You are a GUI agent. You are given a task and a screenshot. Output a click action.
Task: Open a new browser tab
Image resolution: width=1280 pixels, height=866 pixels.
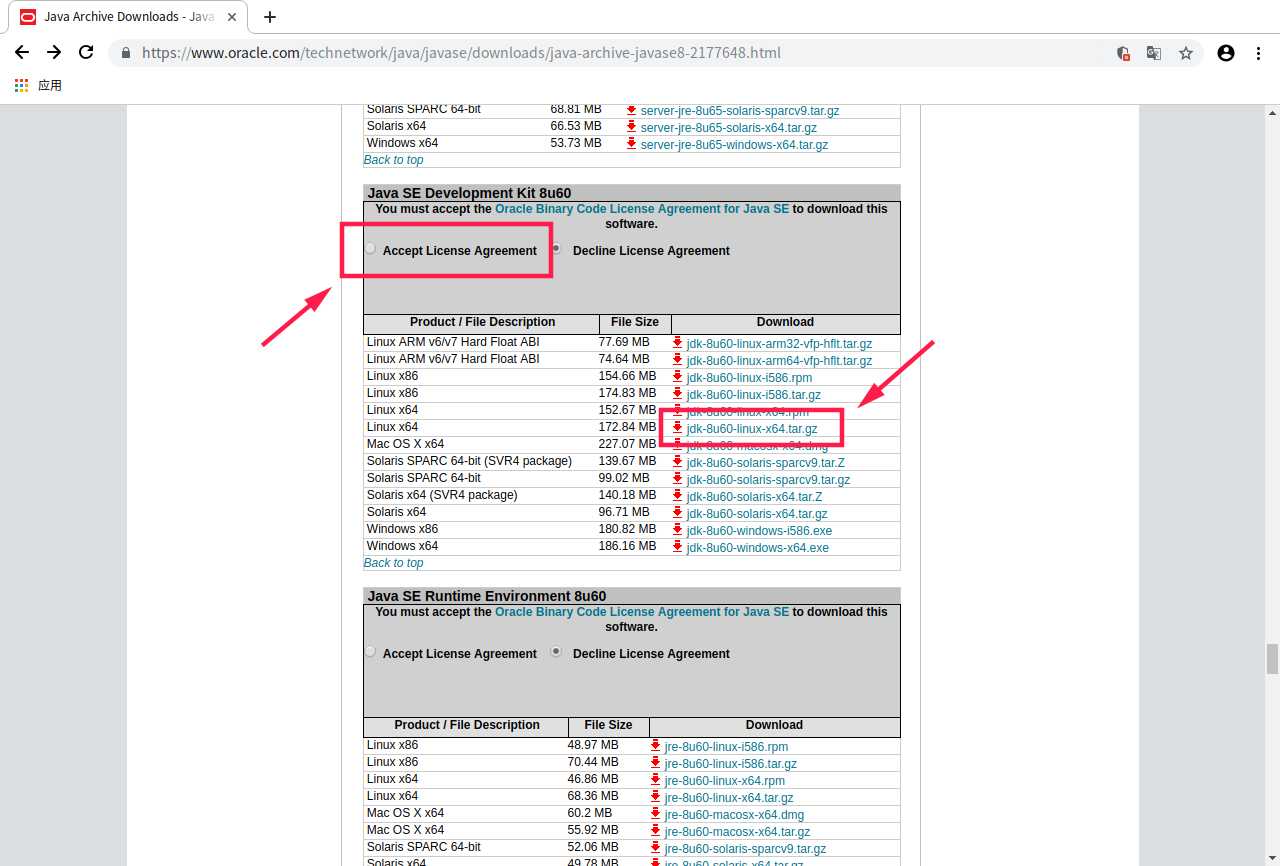click(270, 17)
